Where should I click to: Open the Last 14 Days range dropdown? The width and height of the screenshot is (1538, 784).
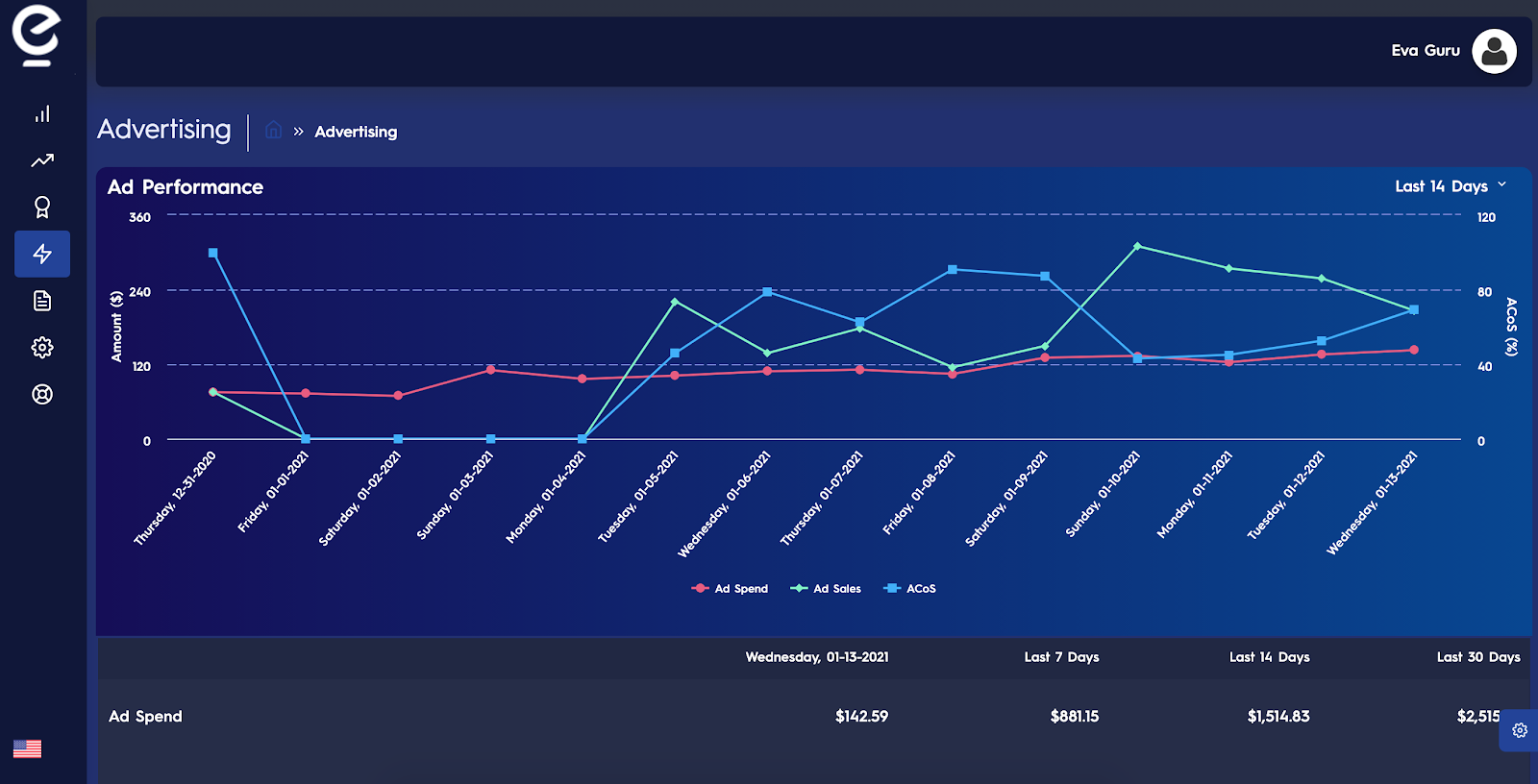[1451, 186]
